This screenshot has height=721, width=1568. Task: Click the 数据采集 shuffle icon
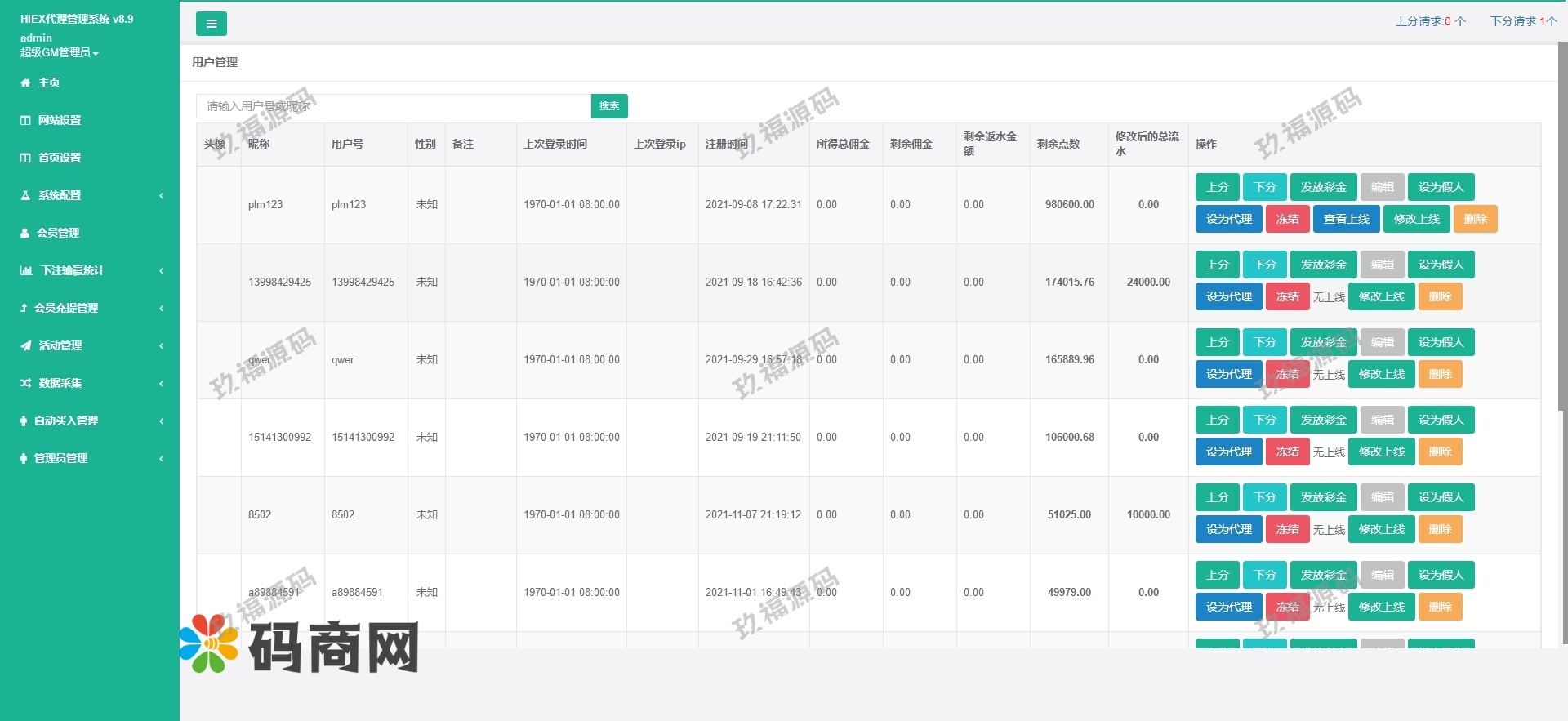(x=25, y=383)
